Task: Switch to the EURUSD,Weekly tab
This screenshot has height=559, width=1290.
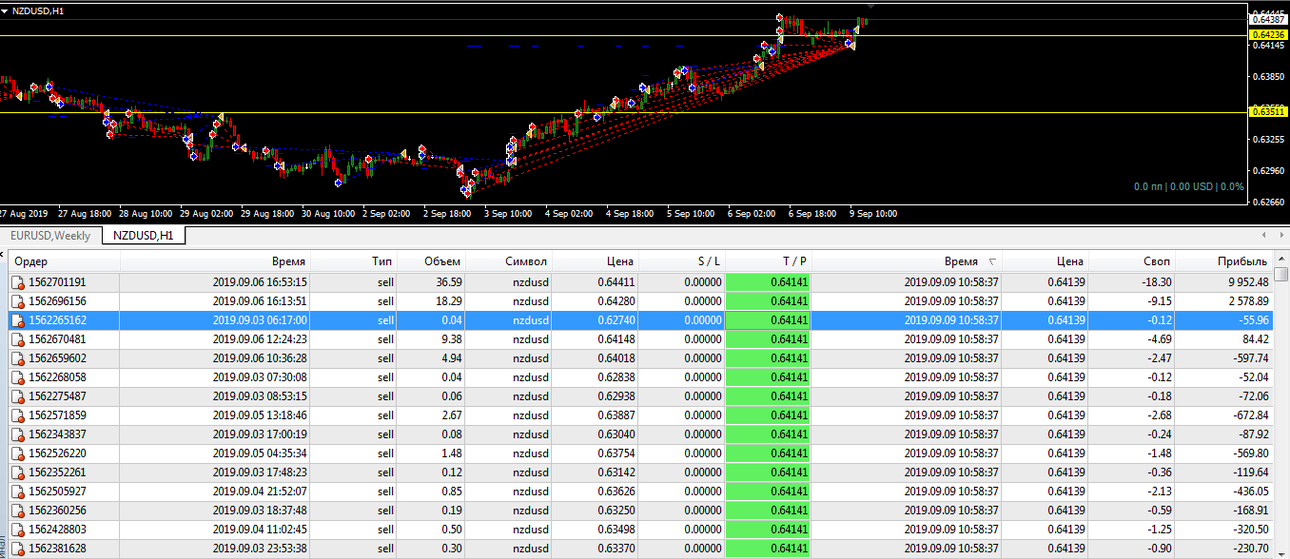Action: pos(50,236)
